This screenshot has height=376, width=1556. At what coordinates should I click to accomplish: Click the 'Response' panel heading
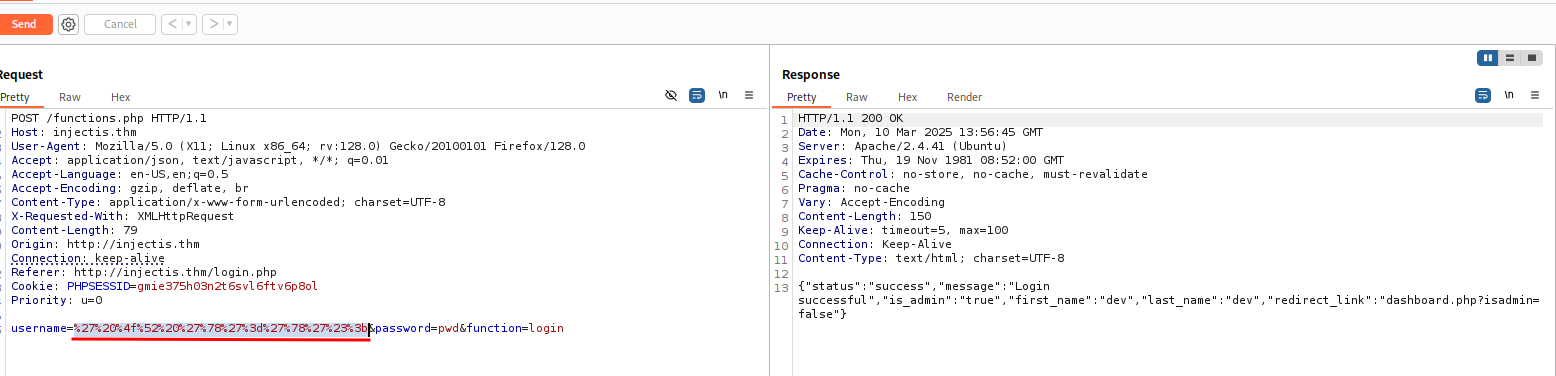[x=811, y=75]
